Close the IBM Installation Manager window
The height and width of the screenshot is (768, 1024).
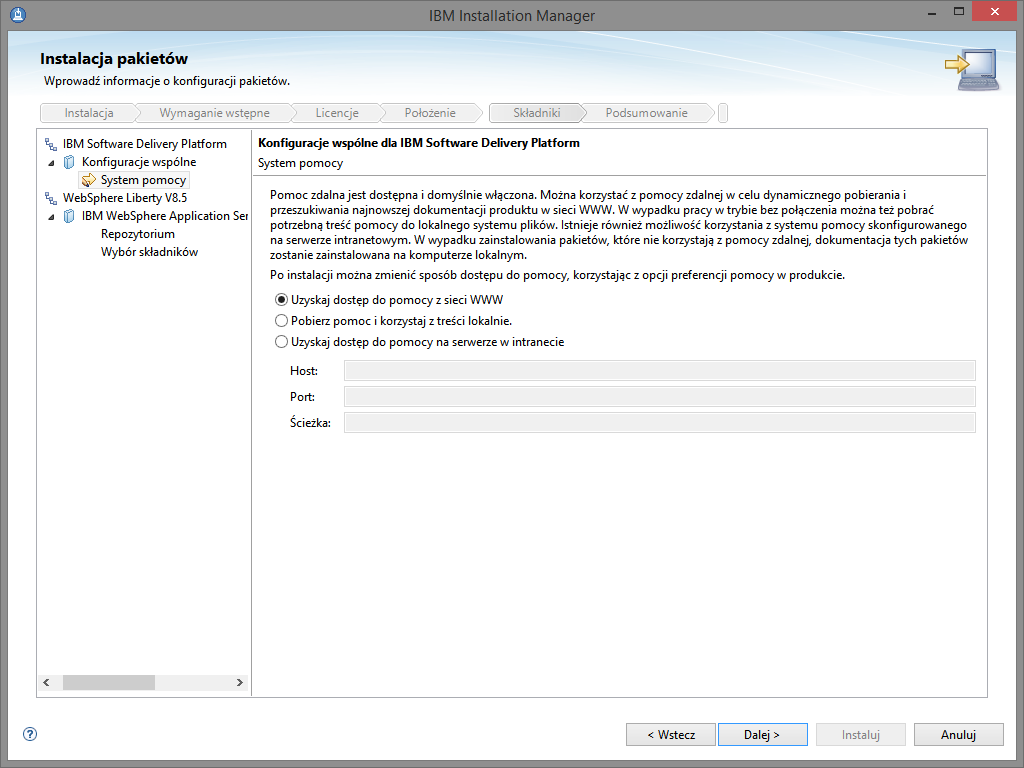point(995,12)
